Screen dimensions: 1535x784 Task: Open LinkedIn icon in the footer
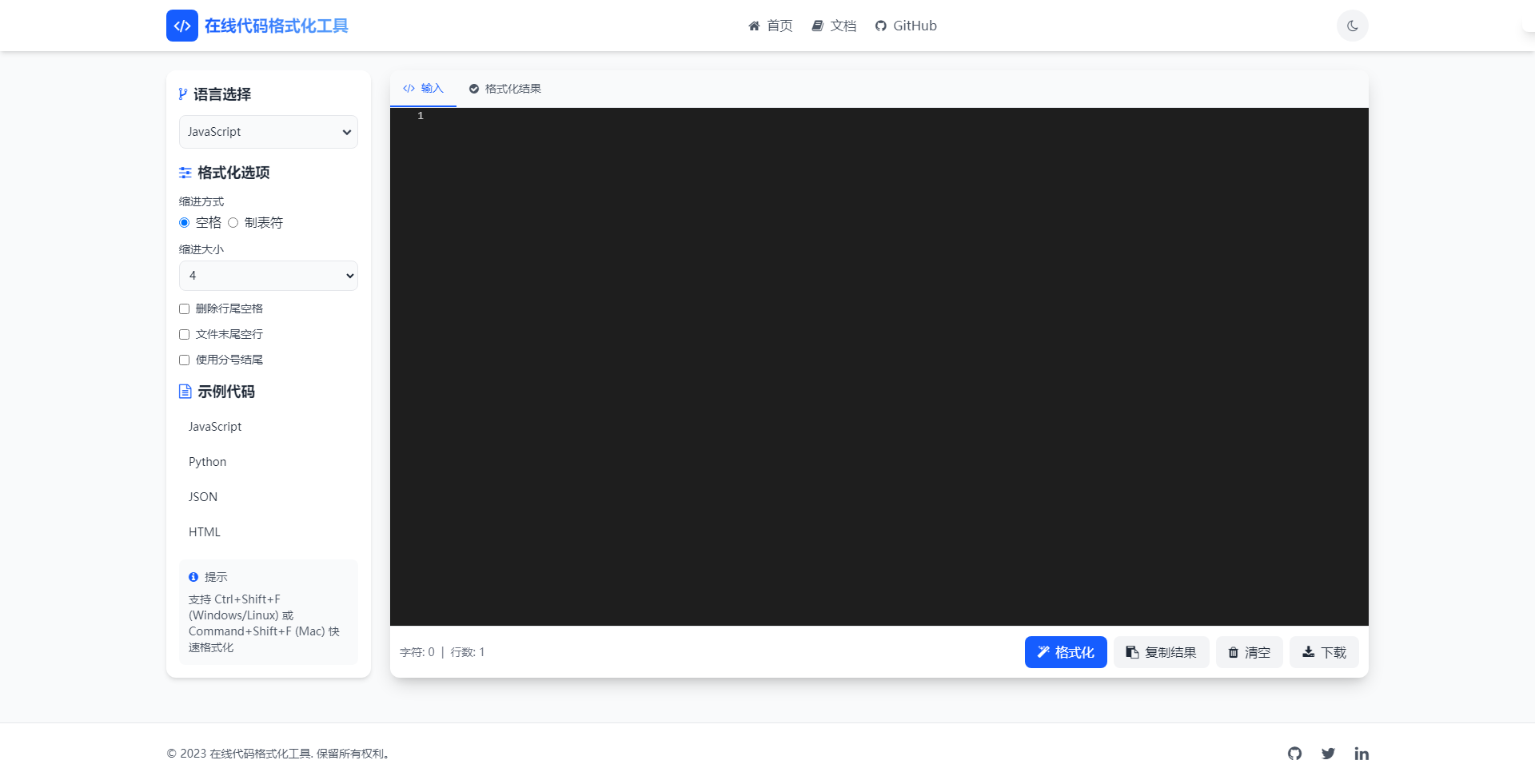[1362, 754]
